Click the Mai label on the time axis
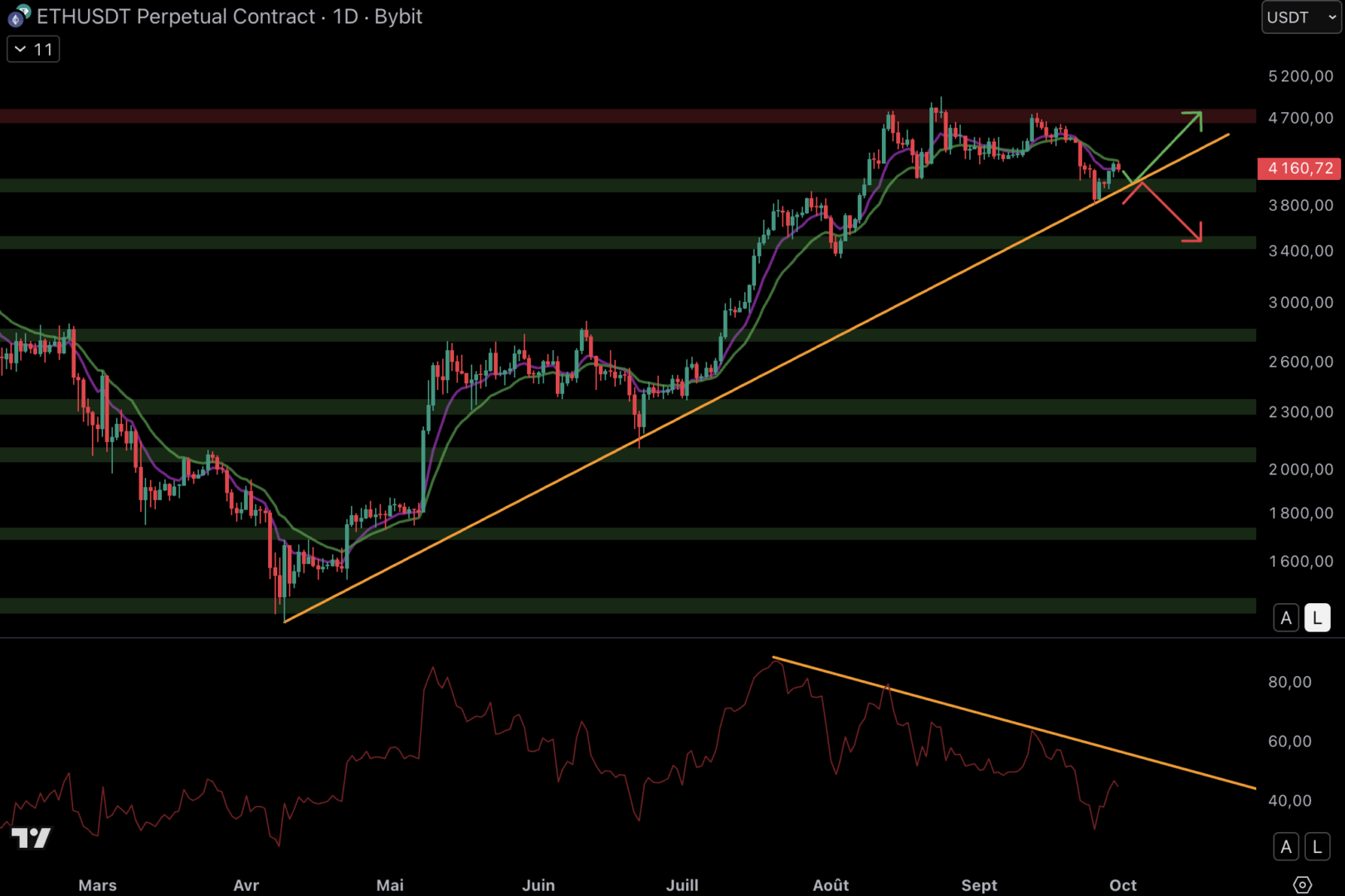Screen dimensions: 1345x896 tap(390, 885)
